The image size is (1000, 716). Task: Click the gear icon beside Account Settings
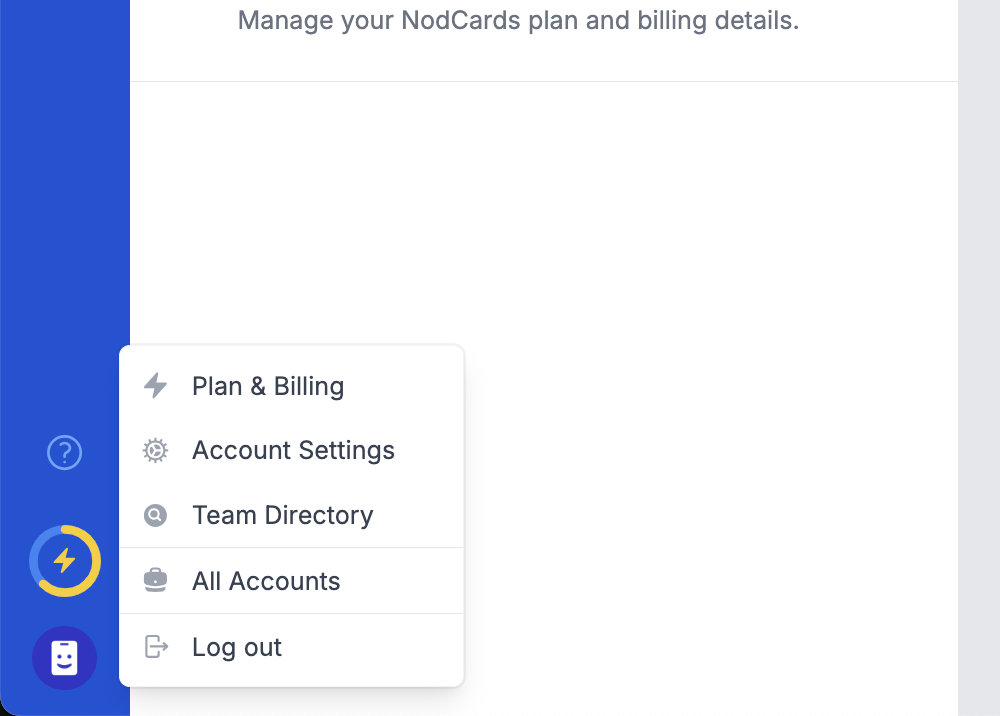(155, 451)
